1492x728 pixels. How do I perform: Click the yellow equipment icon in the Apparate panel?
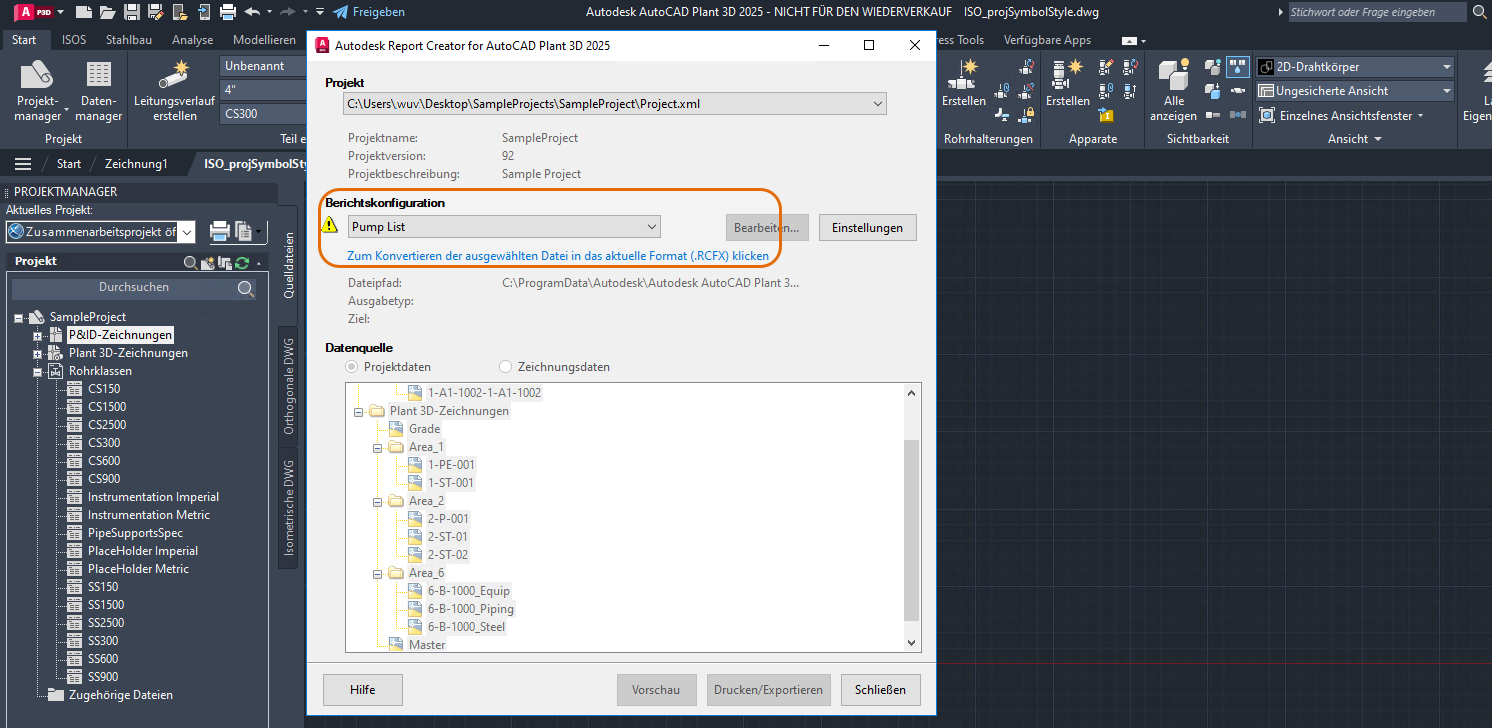(x=1106, y=115)
